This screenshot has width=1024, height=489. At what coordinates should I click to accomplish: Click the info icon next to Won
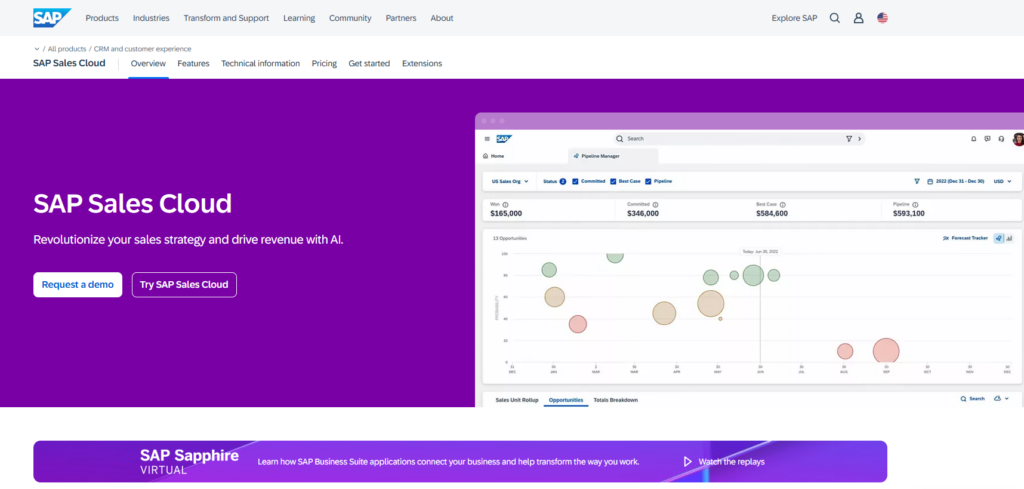point(505,204)
